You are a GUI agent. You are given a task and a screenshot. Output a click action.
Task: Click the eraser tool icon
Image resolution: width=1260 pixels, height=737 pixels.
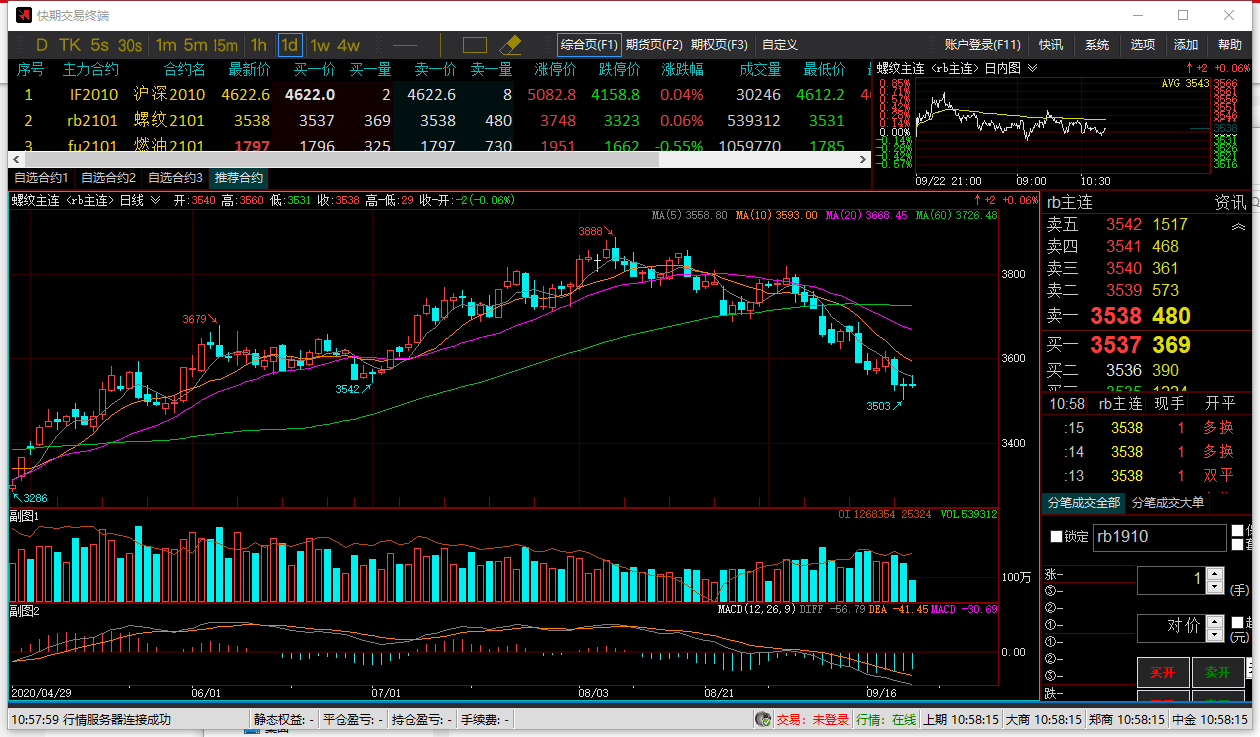[510, 45]
